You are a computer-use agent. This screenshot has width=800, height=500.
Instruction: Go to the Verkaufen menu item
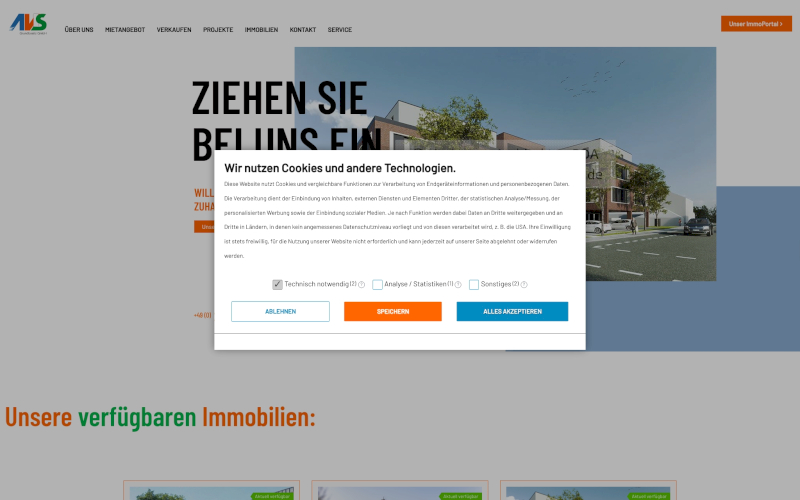click(174, 30)
